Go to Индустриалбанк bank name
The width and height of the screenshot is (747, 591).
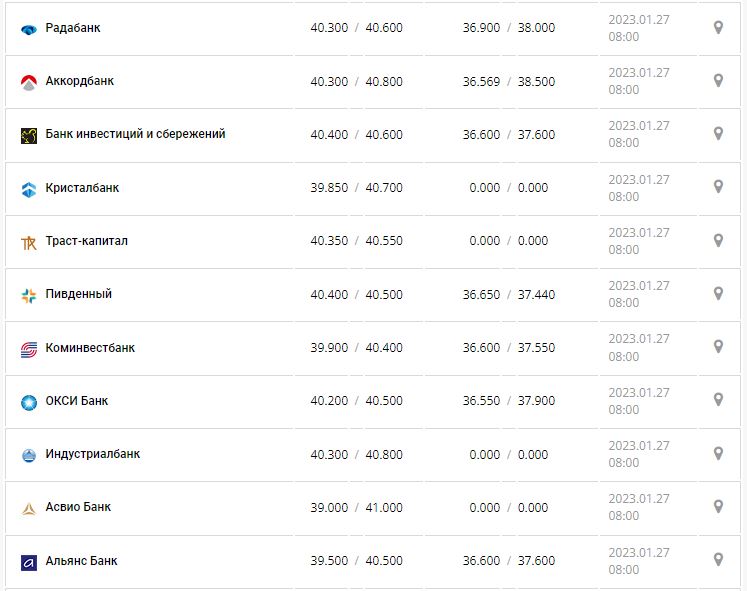pos(93,454)
